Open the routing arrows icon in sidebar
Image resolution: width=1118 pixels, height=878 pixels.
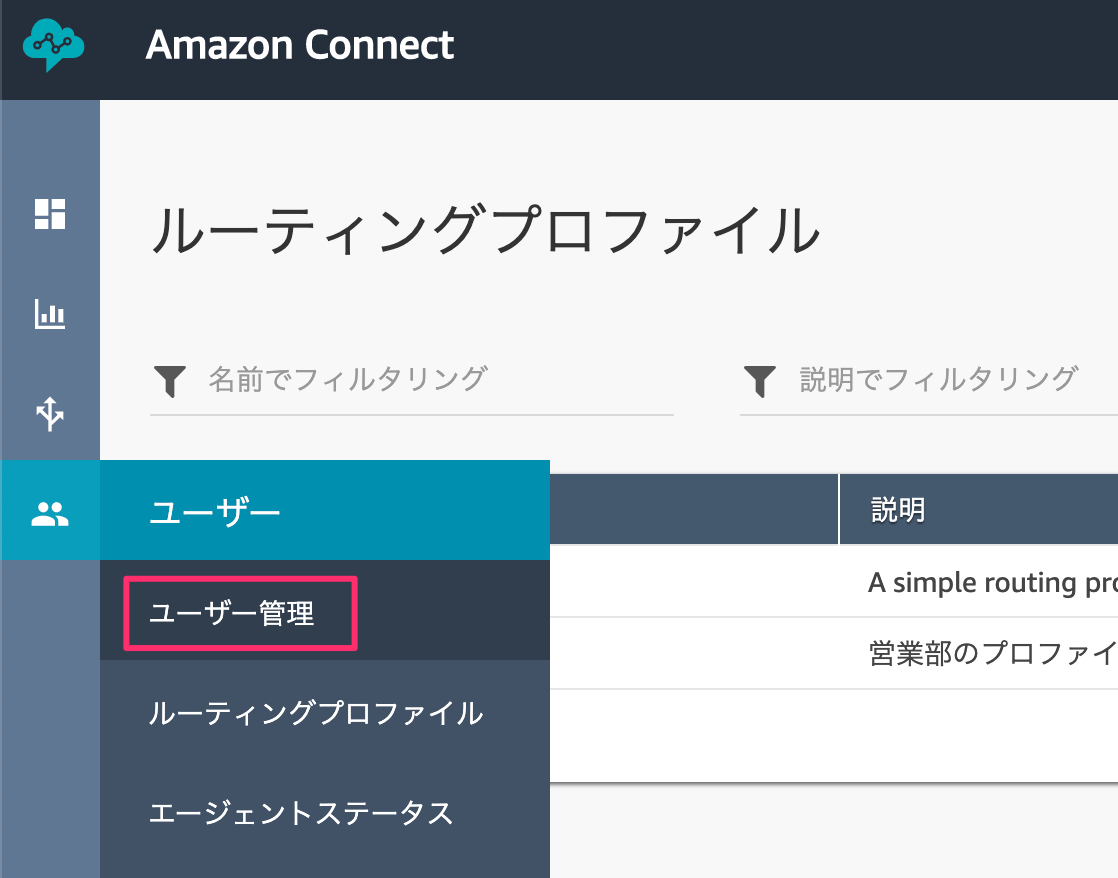(x=50, y=414)
